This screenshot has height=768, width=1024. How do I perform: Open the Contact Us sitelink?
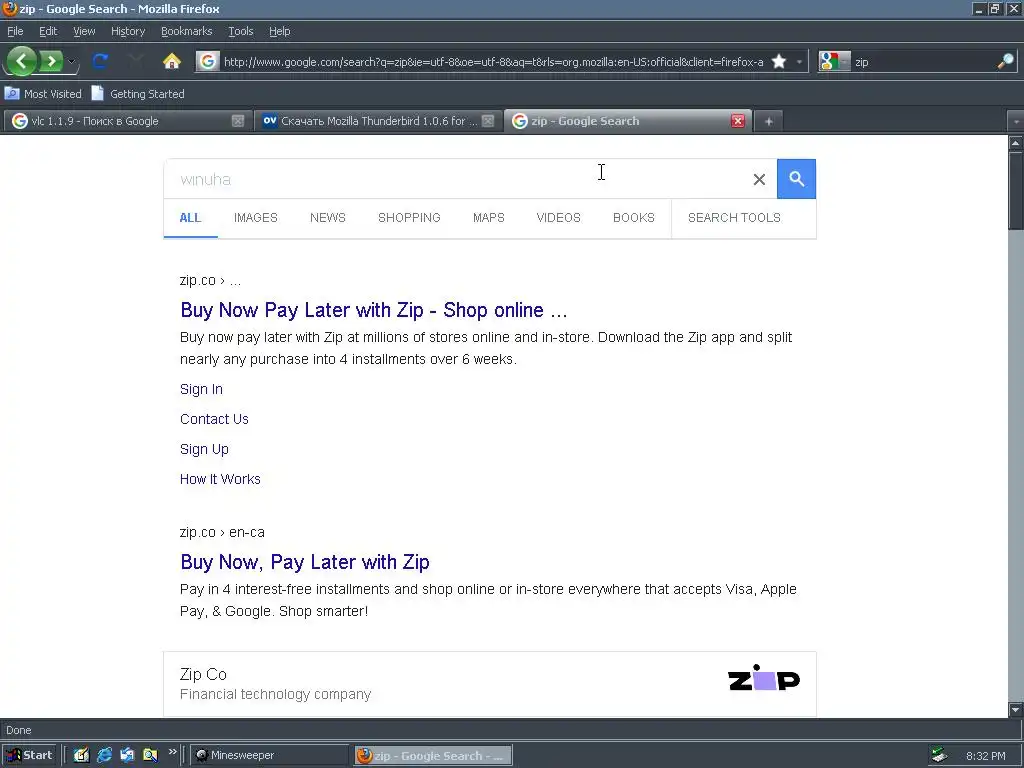click(214, 419)
